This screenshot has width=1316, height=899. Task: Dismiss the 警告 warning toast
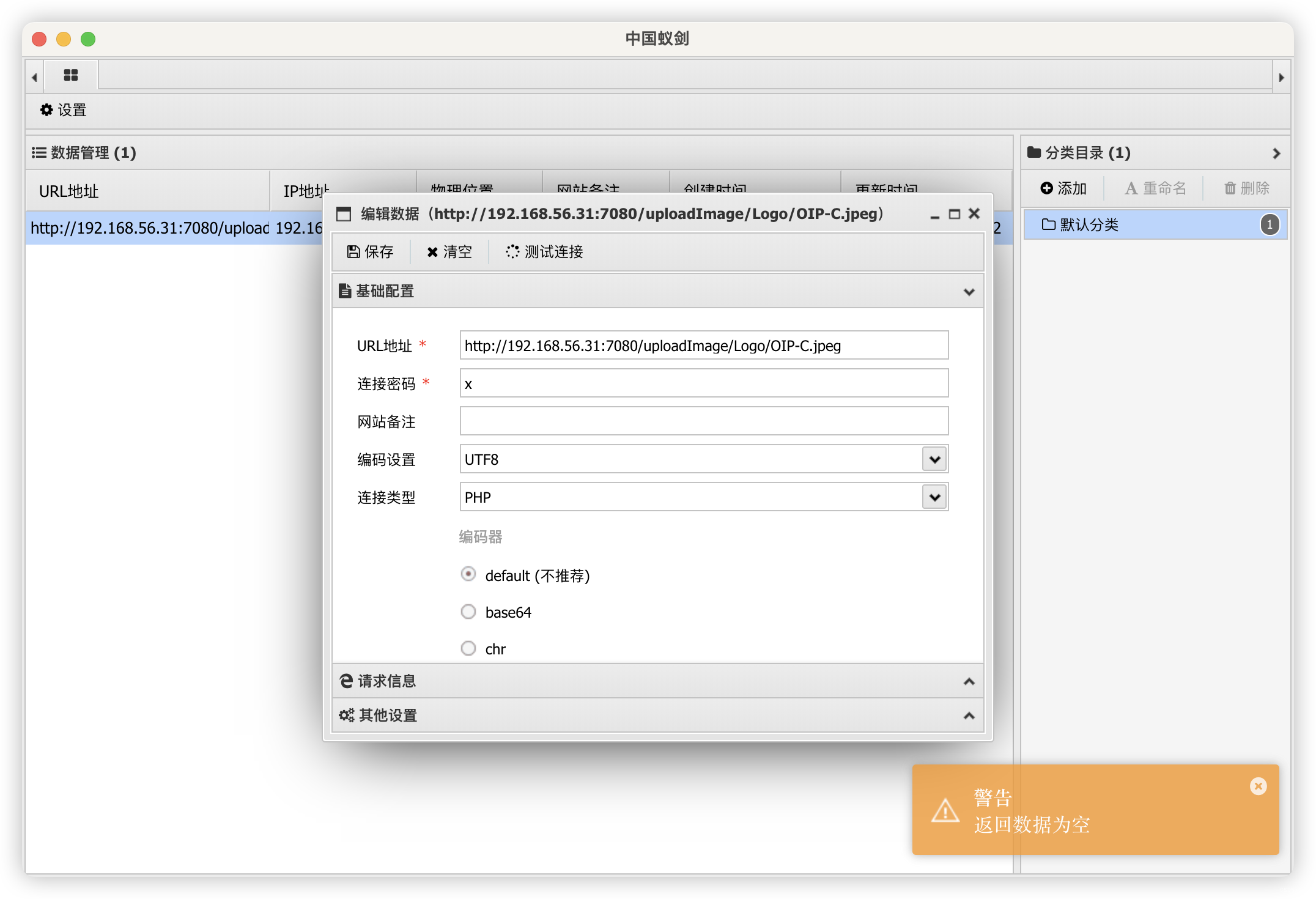click(x=1259, y=786)
